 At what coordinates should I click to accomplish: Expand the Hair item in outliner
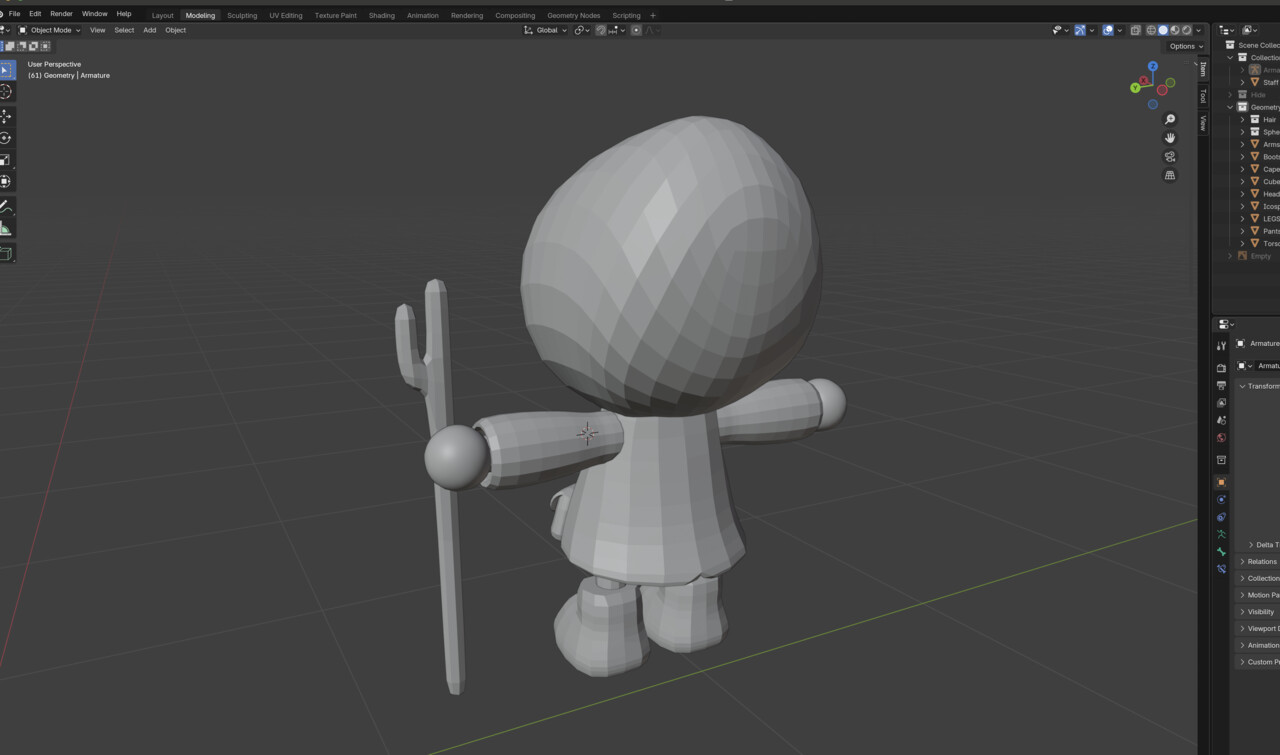[1243, 120]
